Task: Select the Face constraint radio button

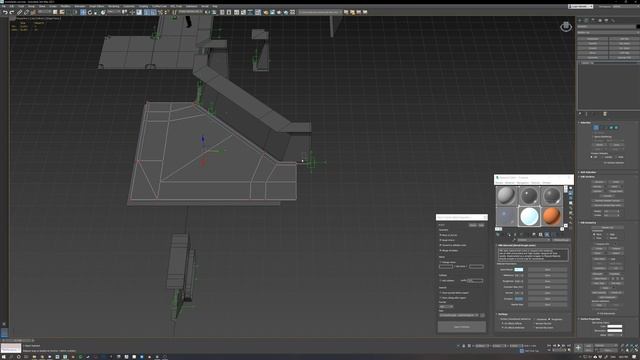Action: (594, 238)
